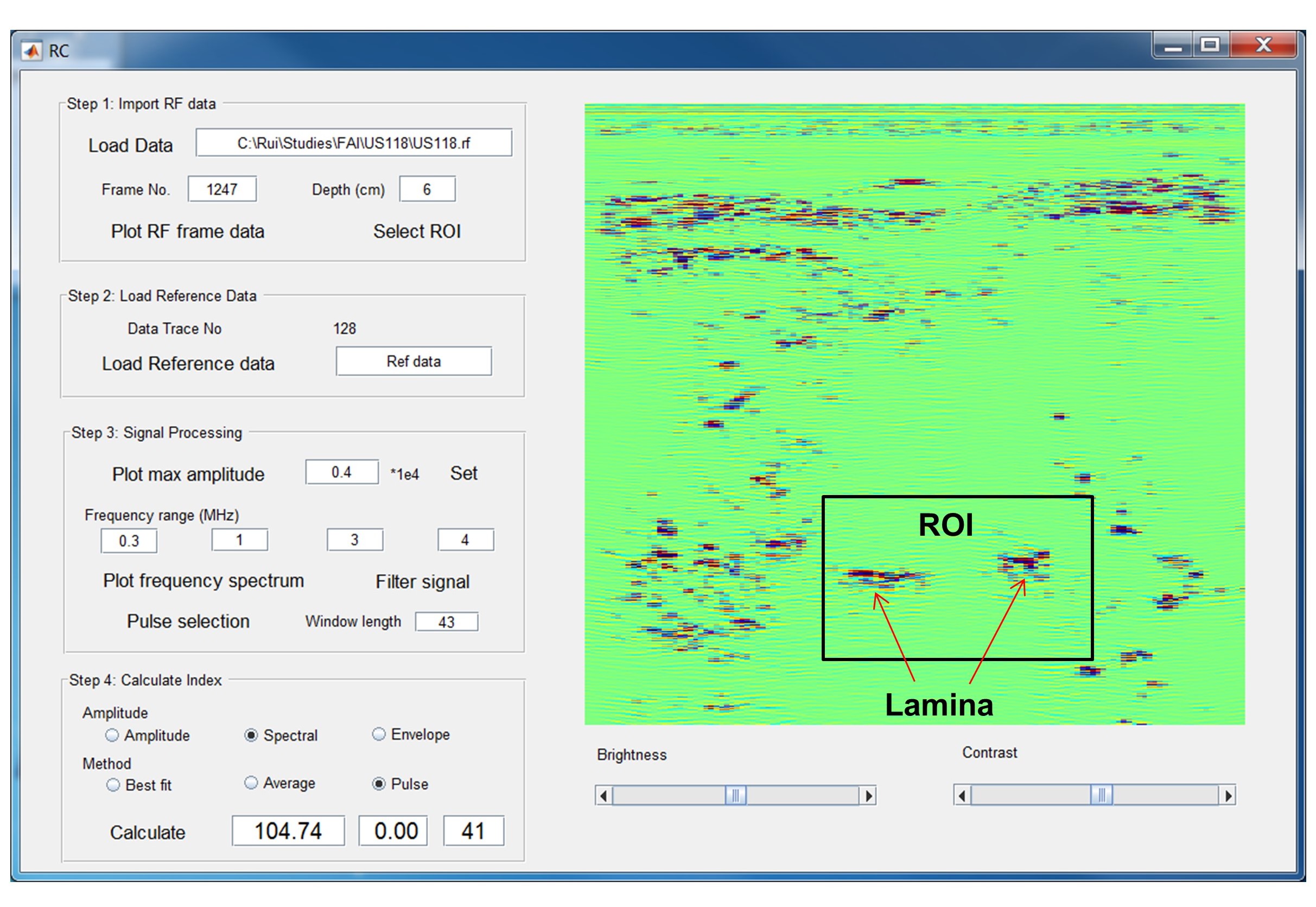Viewport: 1316px width, 907px height.
Task: Click Plot RF frame data
Action: 188,232
